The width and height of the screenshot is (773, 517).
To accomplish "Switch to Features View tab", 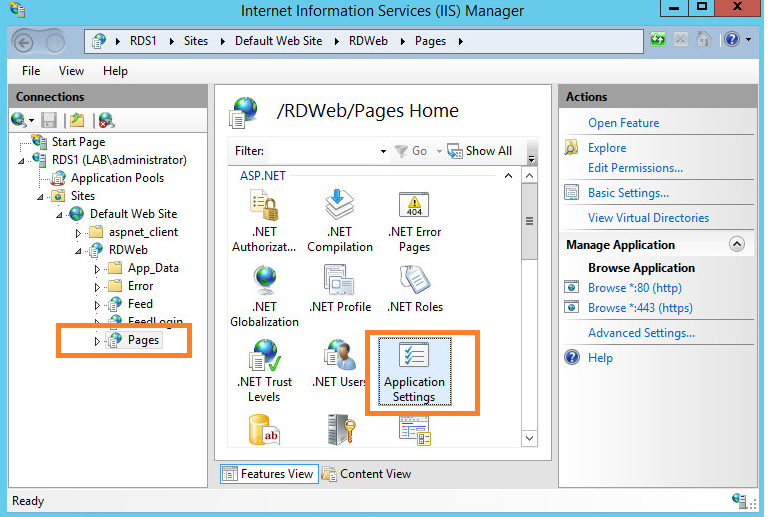I will [x=269, y=474].
